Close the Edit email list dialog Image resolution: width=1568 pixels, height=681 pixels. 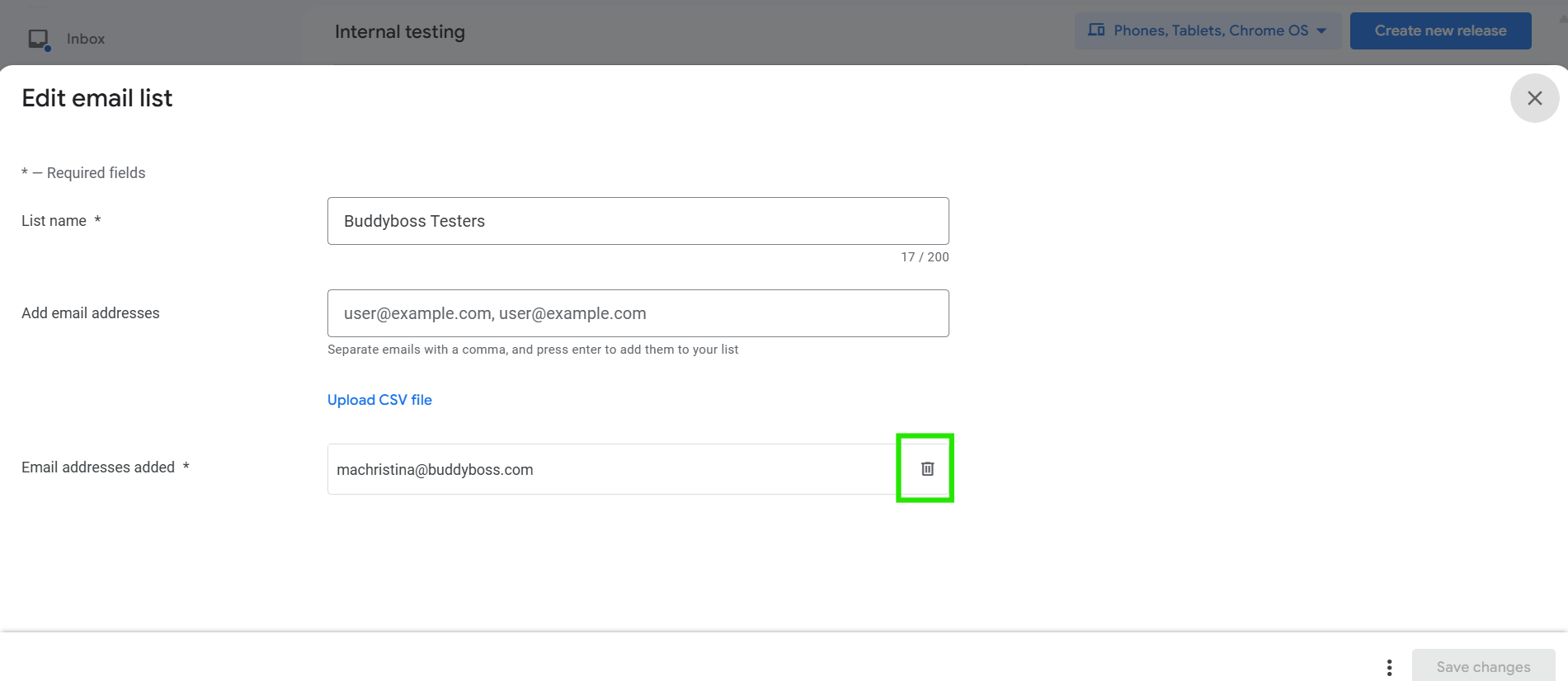click(x=1534, y=98)
